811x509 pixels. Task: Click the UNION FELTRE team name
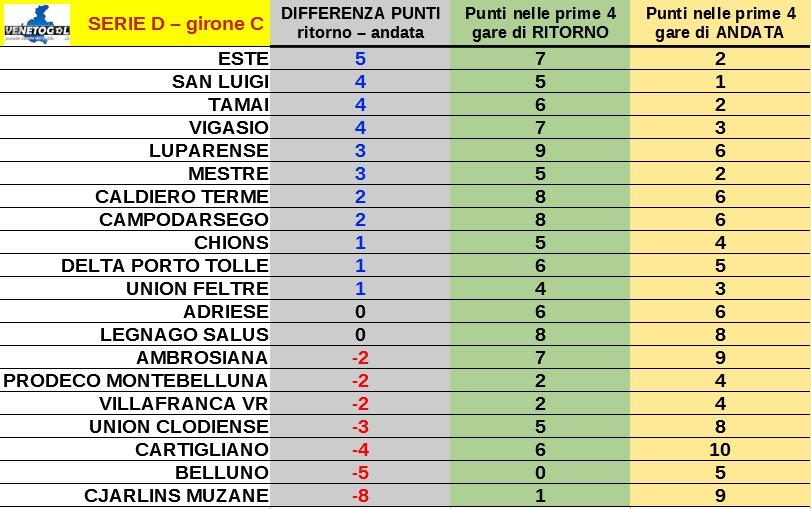coord(198,289)
